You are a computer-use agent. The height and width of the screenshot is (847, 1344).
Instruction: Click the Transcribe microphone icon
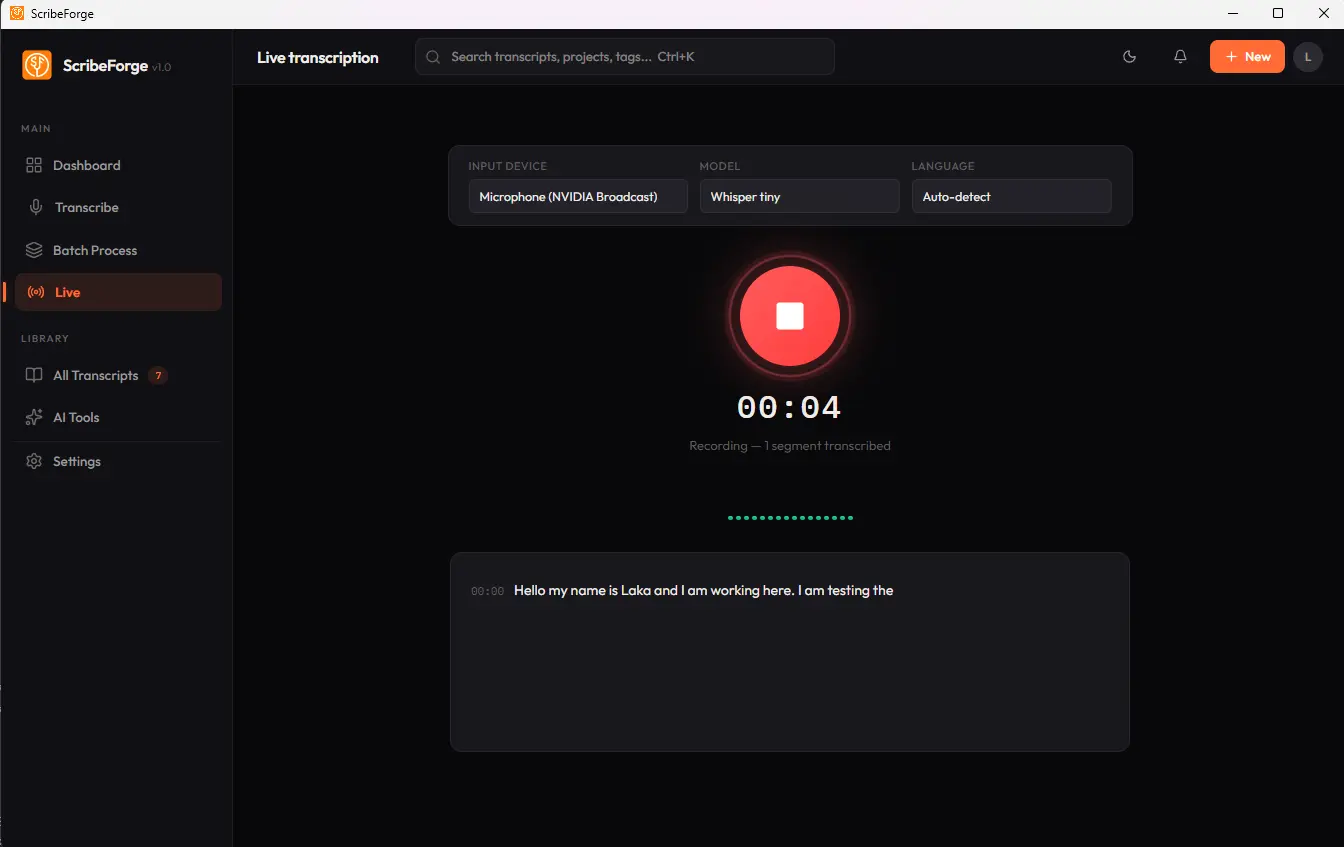click(x=36, y=208)
